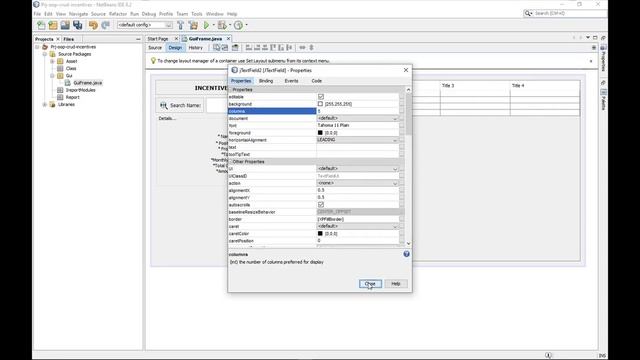Click the Redo arrow icon
Viewport: 640px width, 360px height.
coord(105,25)
